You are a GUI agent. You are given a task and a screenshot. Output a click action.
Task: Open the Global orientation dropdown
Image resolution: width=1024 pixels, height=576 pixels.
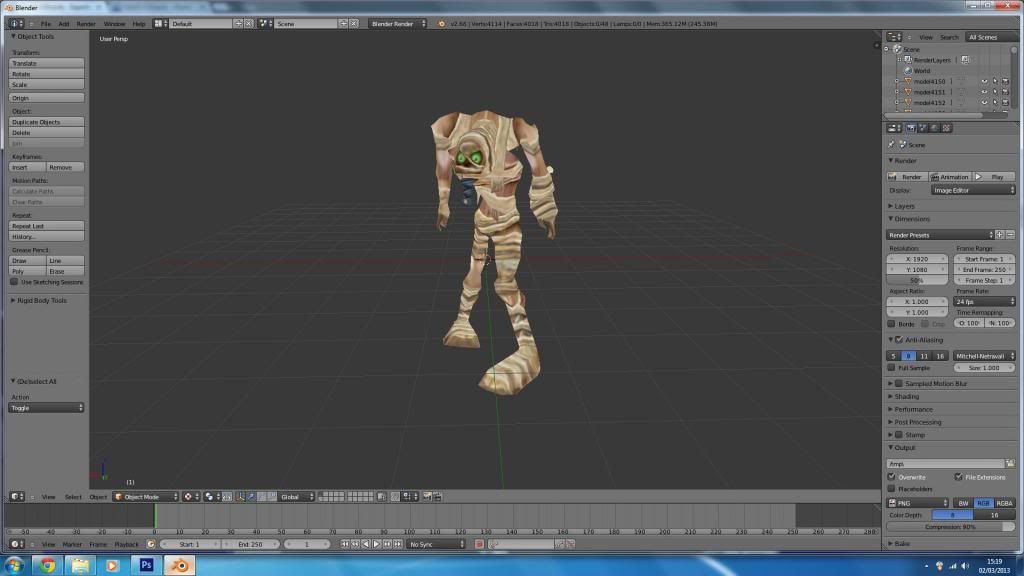click(296, 497)
